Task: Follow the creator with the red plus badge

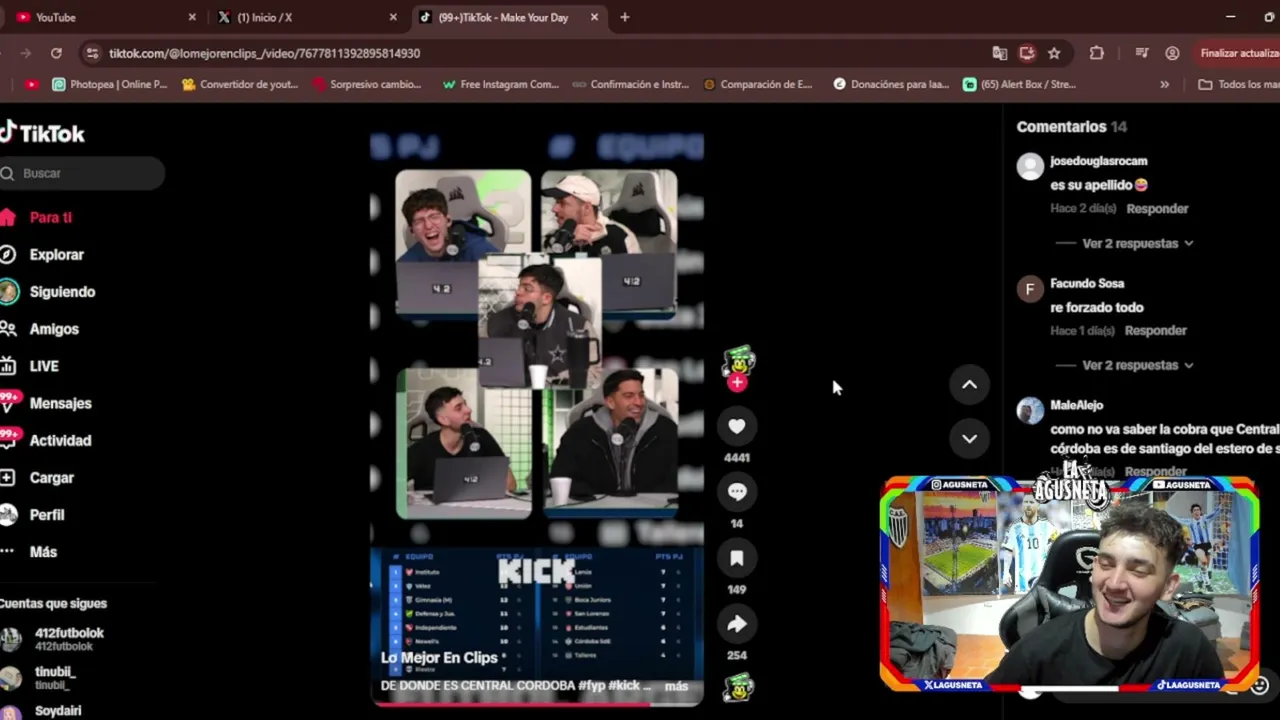Action: click(737, 383)
